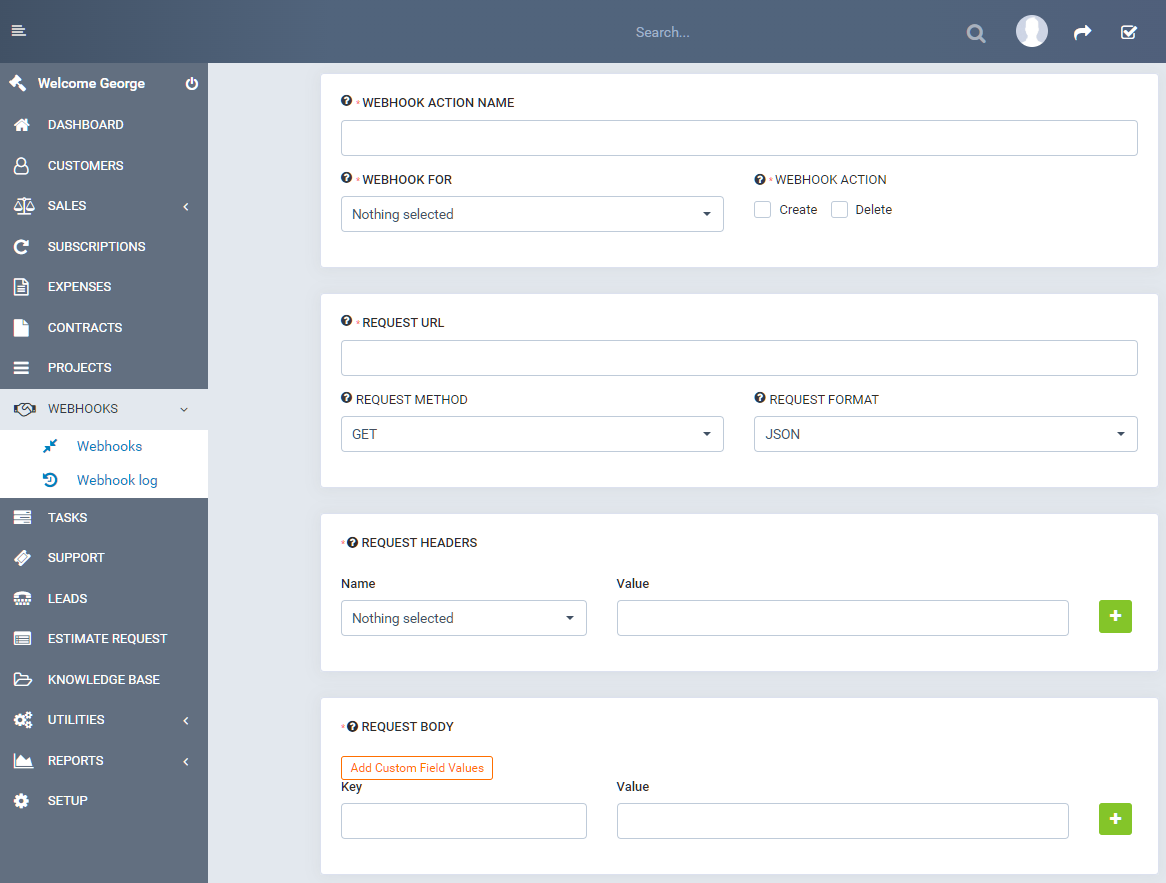Screen dimensions: 1166x883
Task: Click help icon beside Webhook Action Name
Action: pos(346,101)
